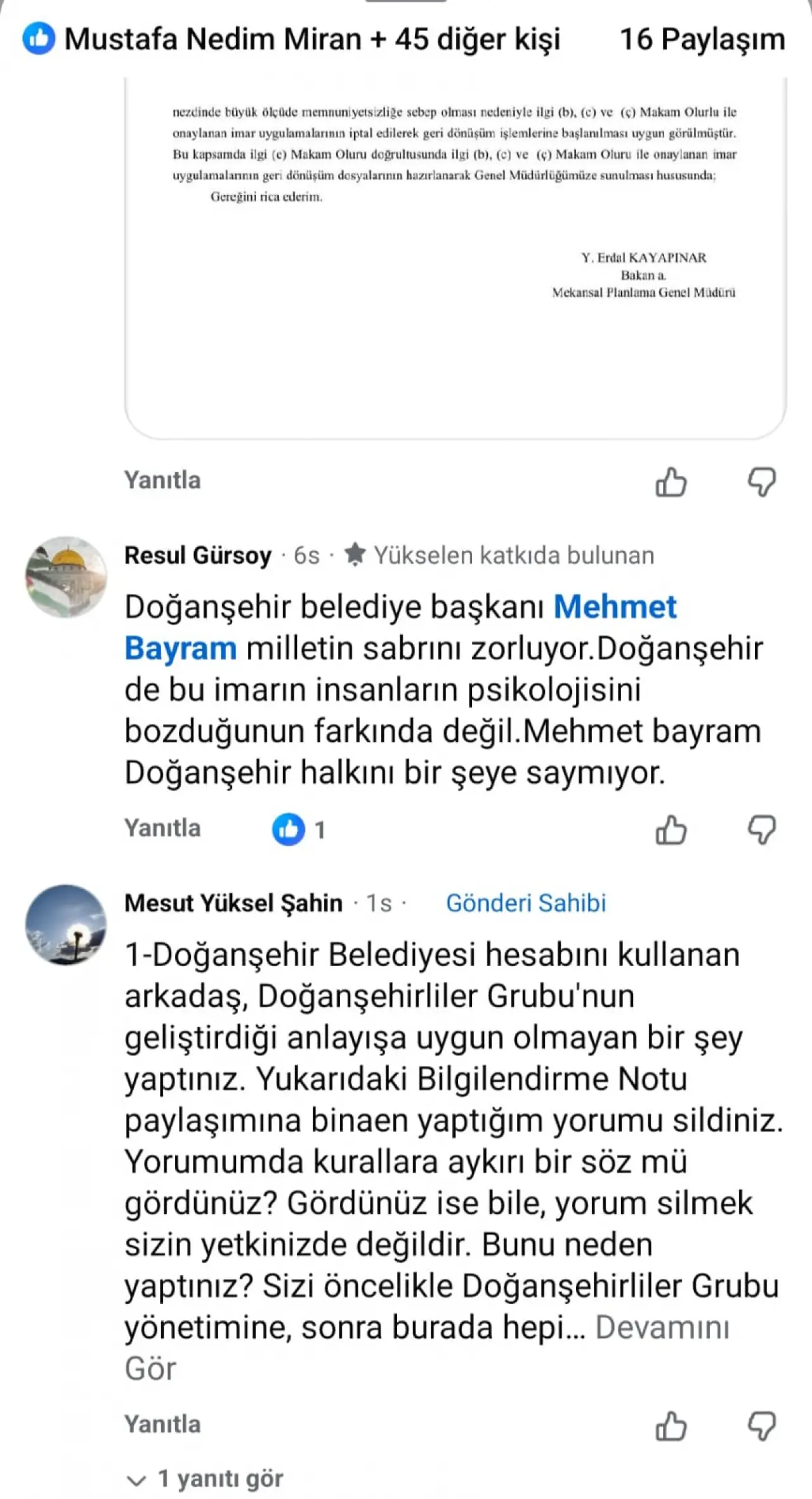Open 'Mustafa Nedim Miran + 45 diğer kişi' reactions
This screenshot has width=812, height=1499.
(x=312, y=39)
